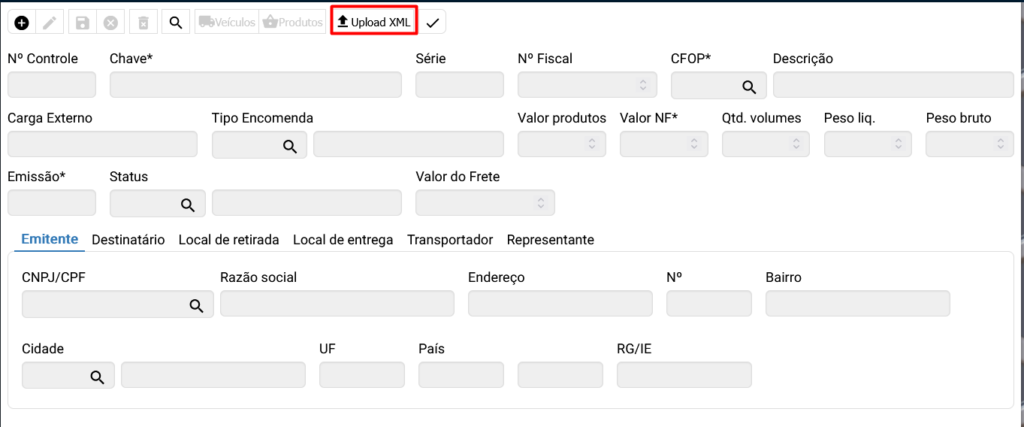This screenshot has height=427, width=1024.
Task: Click the Produtos toolbar button
Action: coord(292,22)
